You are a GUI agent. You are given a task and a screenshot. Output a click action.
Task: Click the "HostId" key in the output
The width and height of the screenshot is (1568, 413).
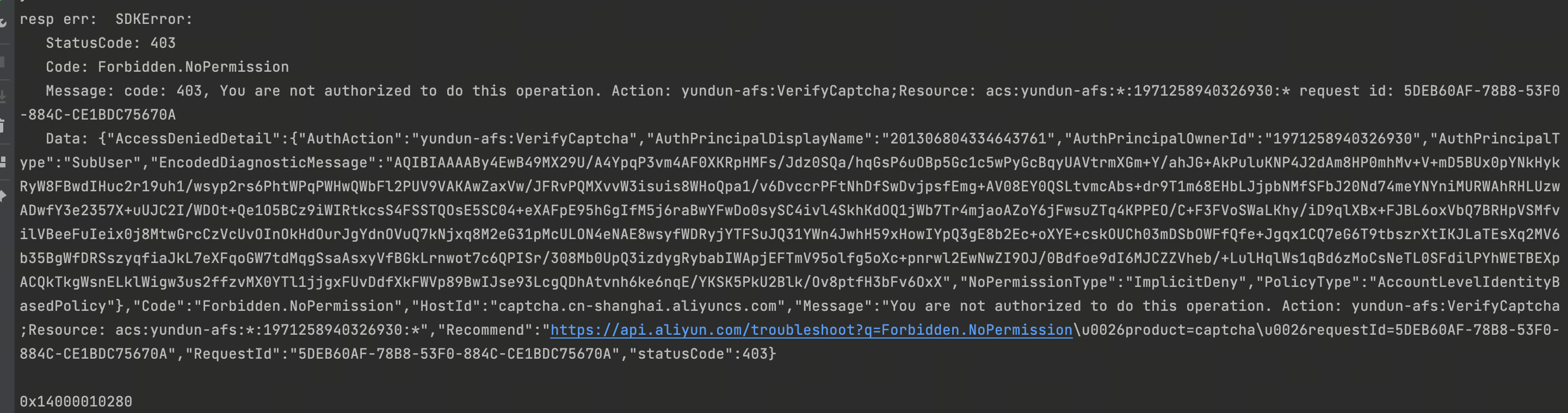(x=450, y=306)
